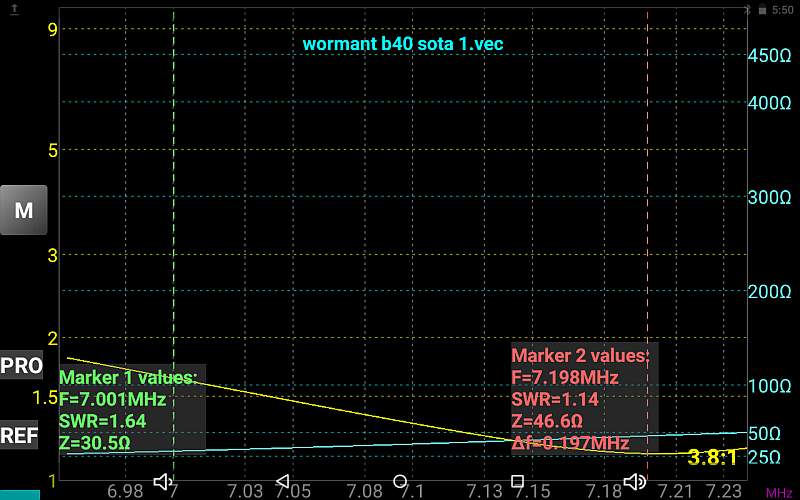The height and width of the screenshot is (500, 800).
Task: Tap the Marker 1 values info box
Action: (130, 410)
